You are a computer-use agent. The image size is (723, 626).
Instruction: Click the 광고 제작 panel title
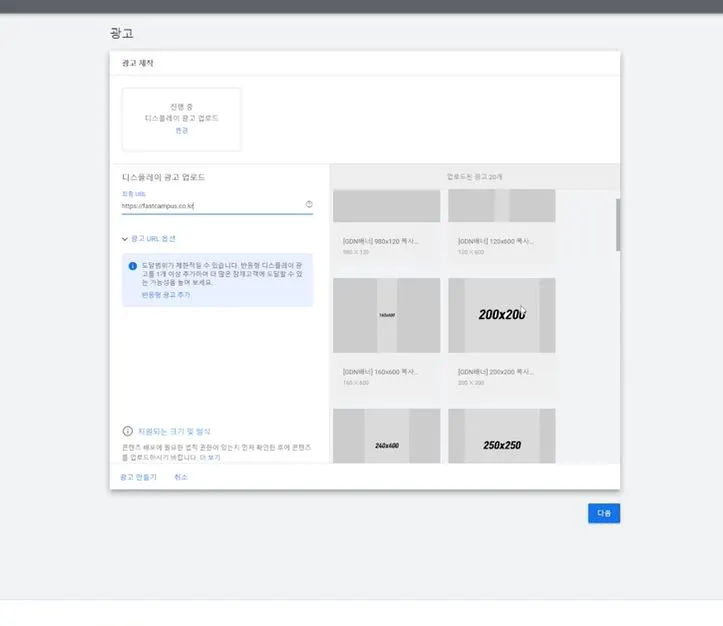(137, 63)
